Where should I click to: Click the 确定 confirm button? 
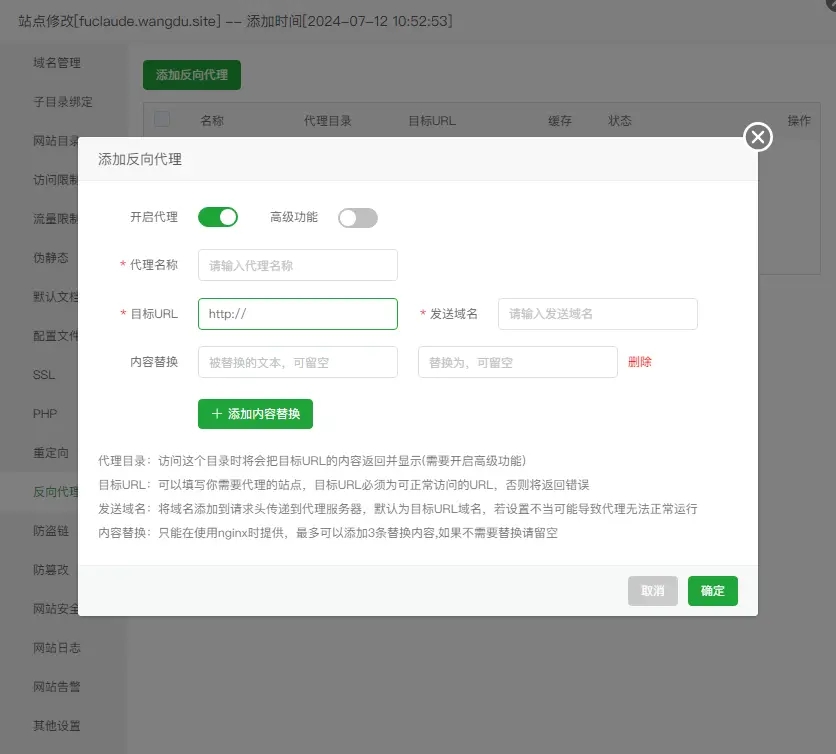(x=712, y=591)
